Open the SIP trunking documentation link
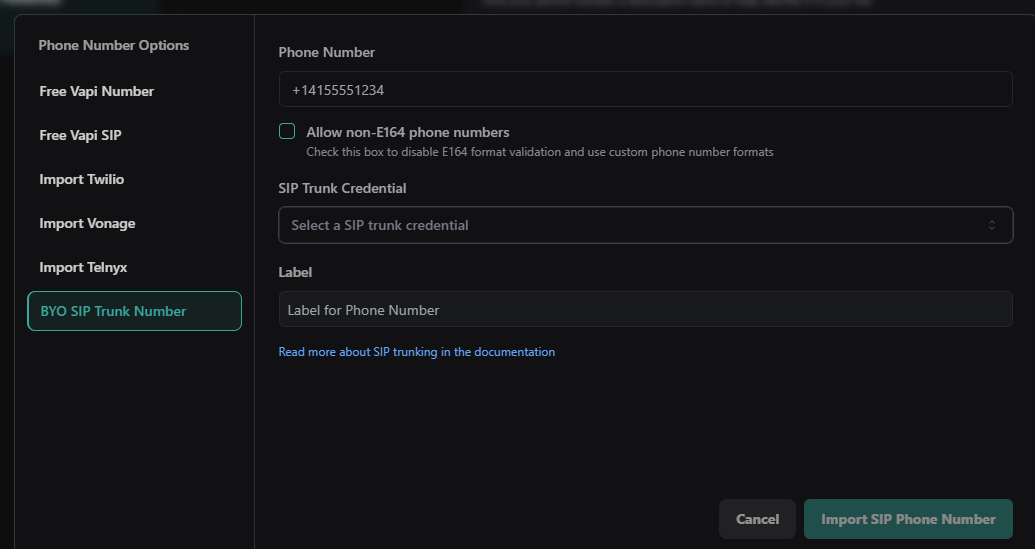Viewport: 1035px width, 549px height. (416, 352)
